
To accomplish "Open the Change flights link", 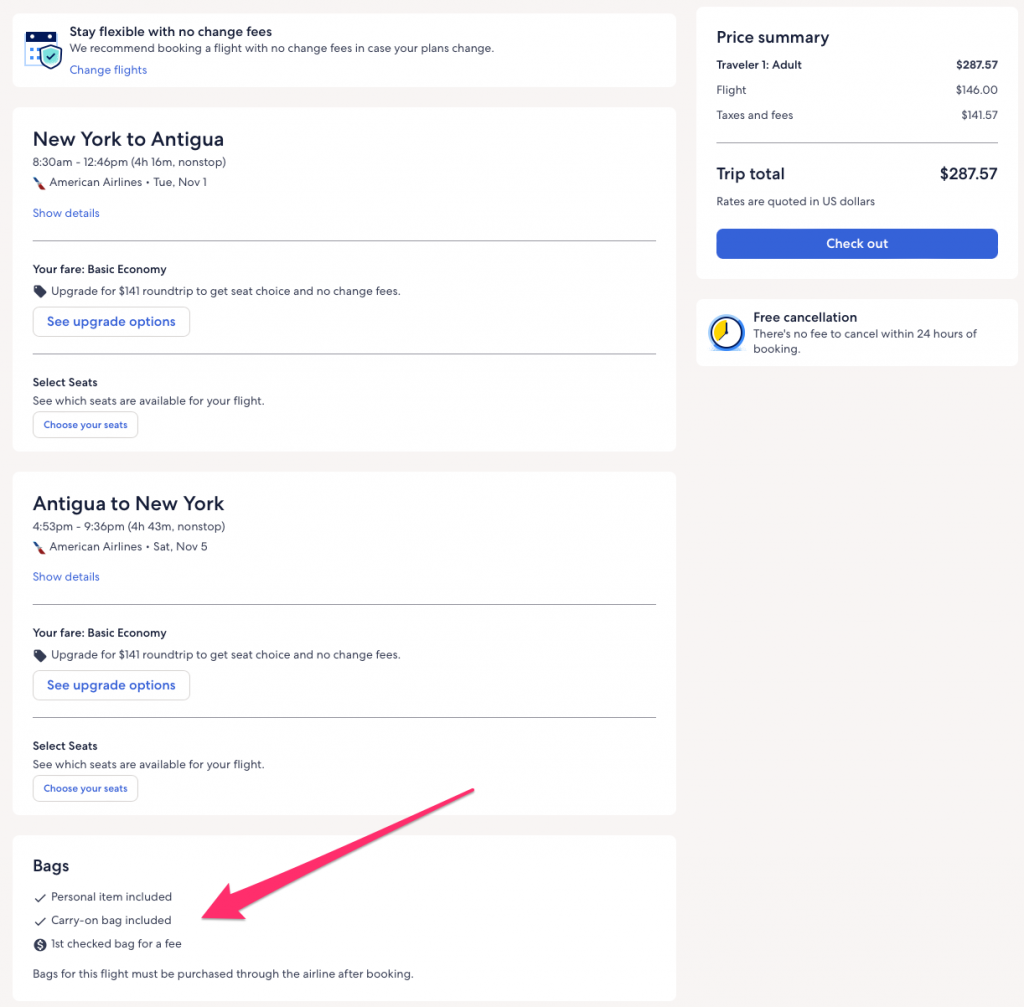I will coord(108,70).
